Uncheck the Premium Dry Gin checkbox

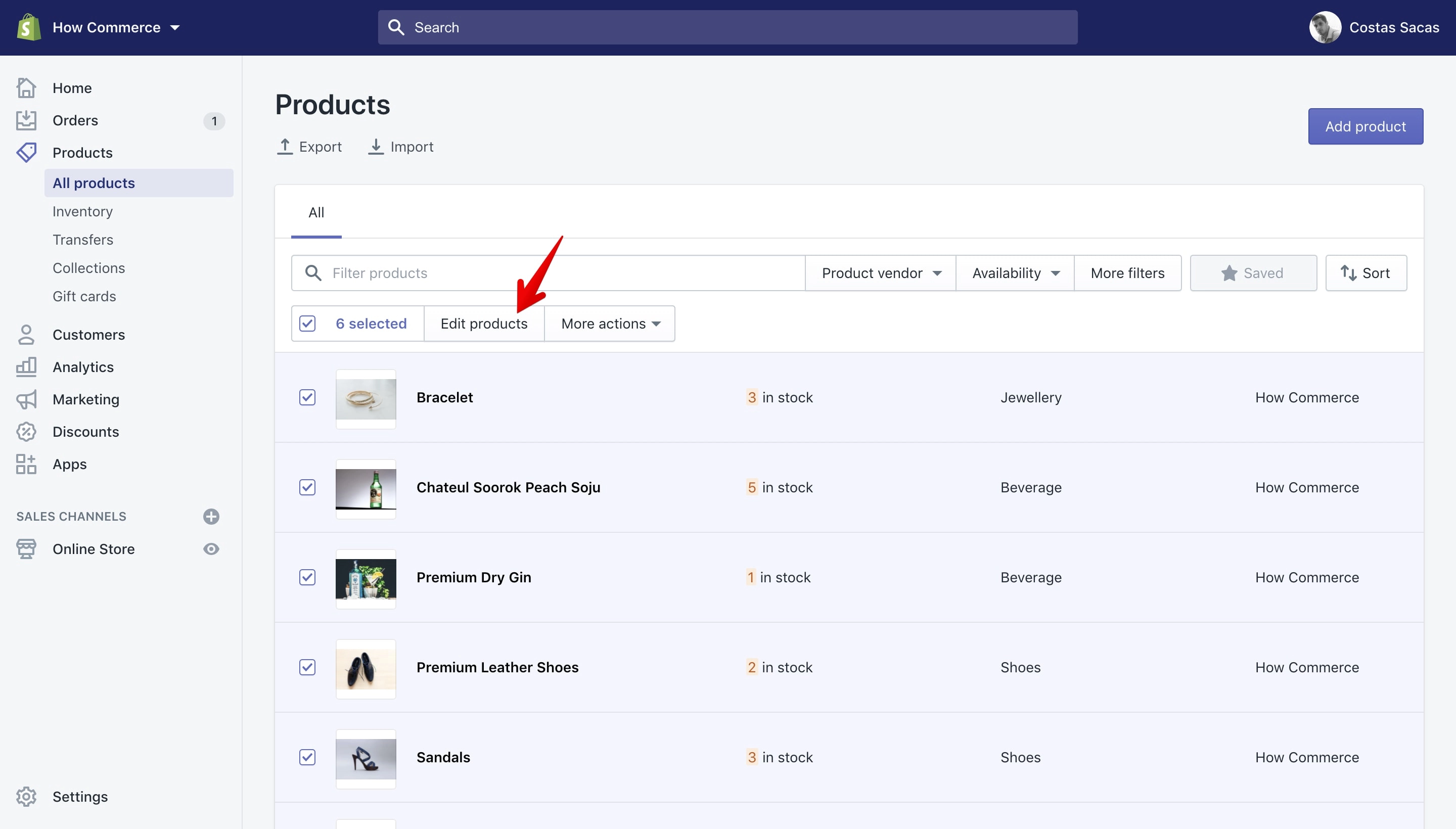tap(307, 577)
